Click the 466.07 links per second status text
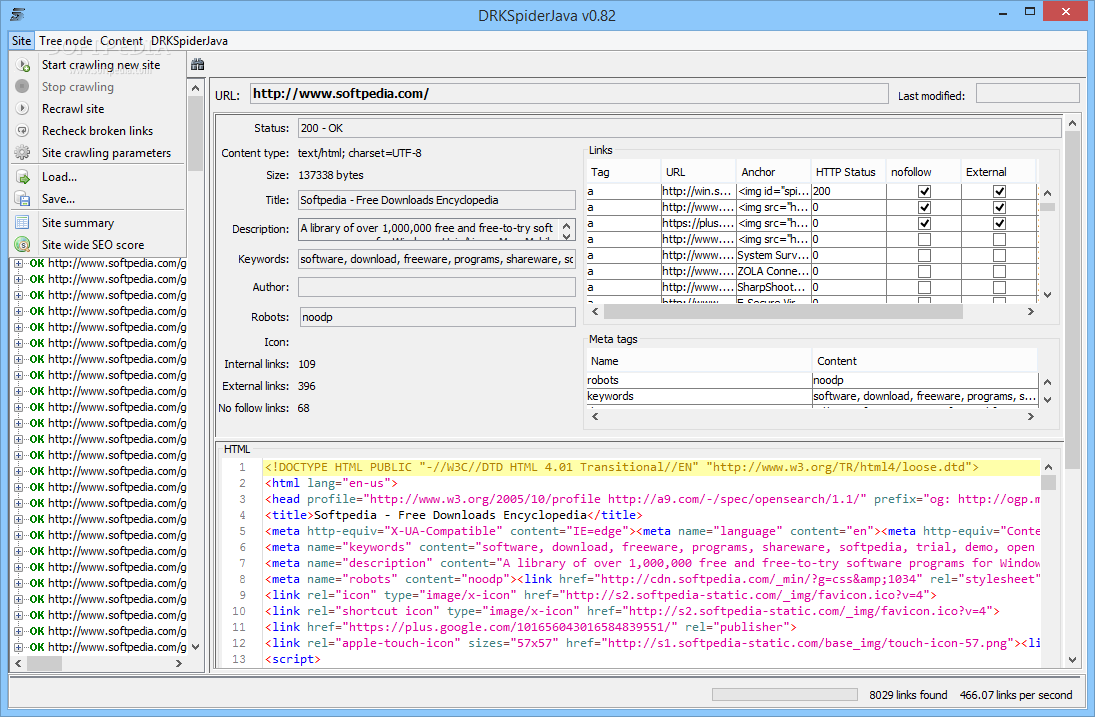Screen dimensions: 1095x717 [1015, 695]
